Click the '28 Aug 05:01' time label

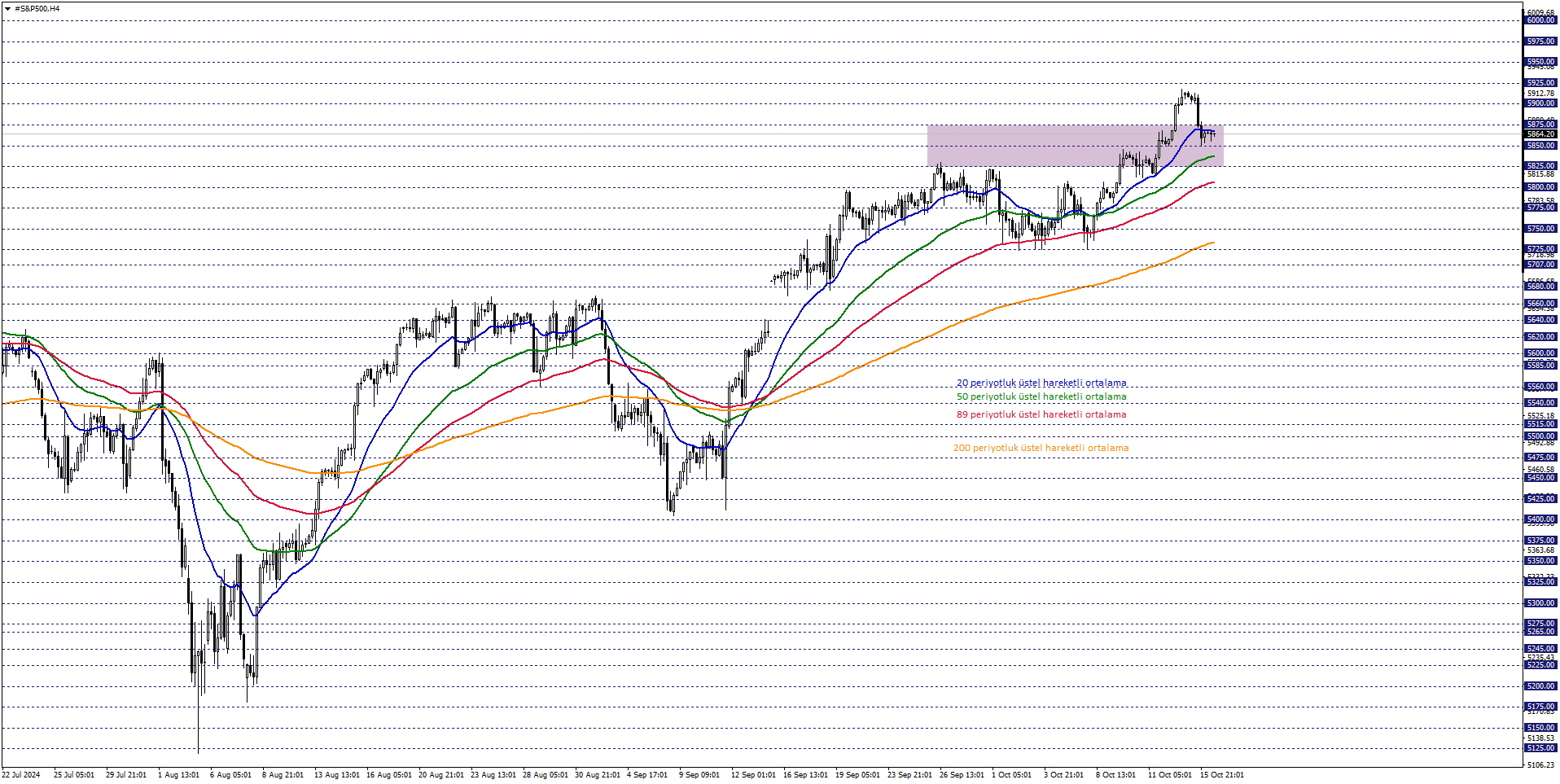tap(546, 775)
